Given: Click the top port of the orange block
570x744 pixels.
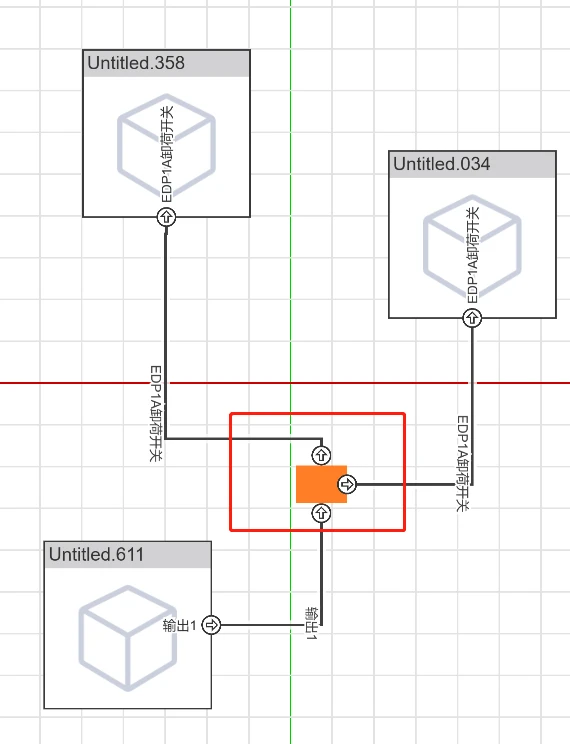Looking at the screenshot, I should tap(321, 456).
